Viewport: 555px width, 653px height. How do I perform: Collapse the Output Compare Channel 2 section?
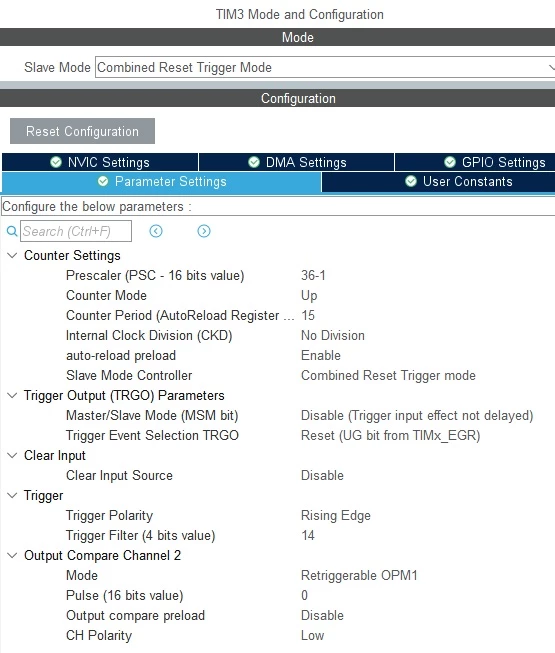12,555
